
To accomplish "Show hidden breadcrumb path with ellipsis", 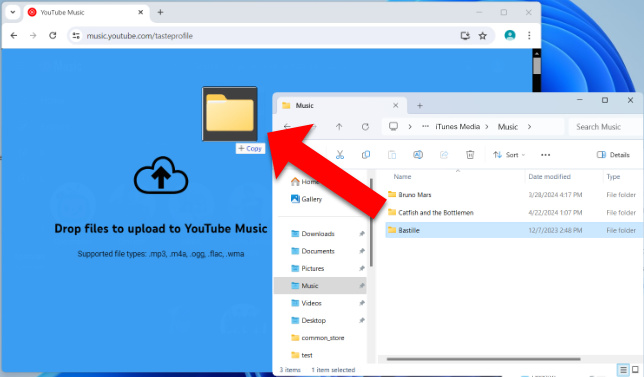I will (426, 126).
